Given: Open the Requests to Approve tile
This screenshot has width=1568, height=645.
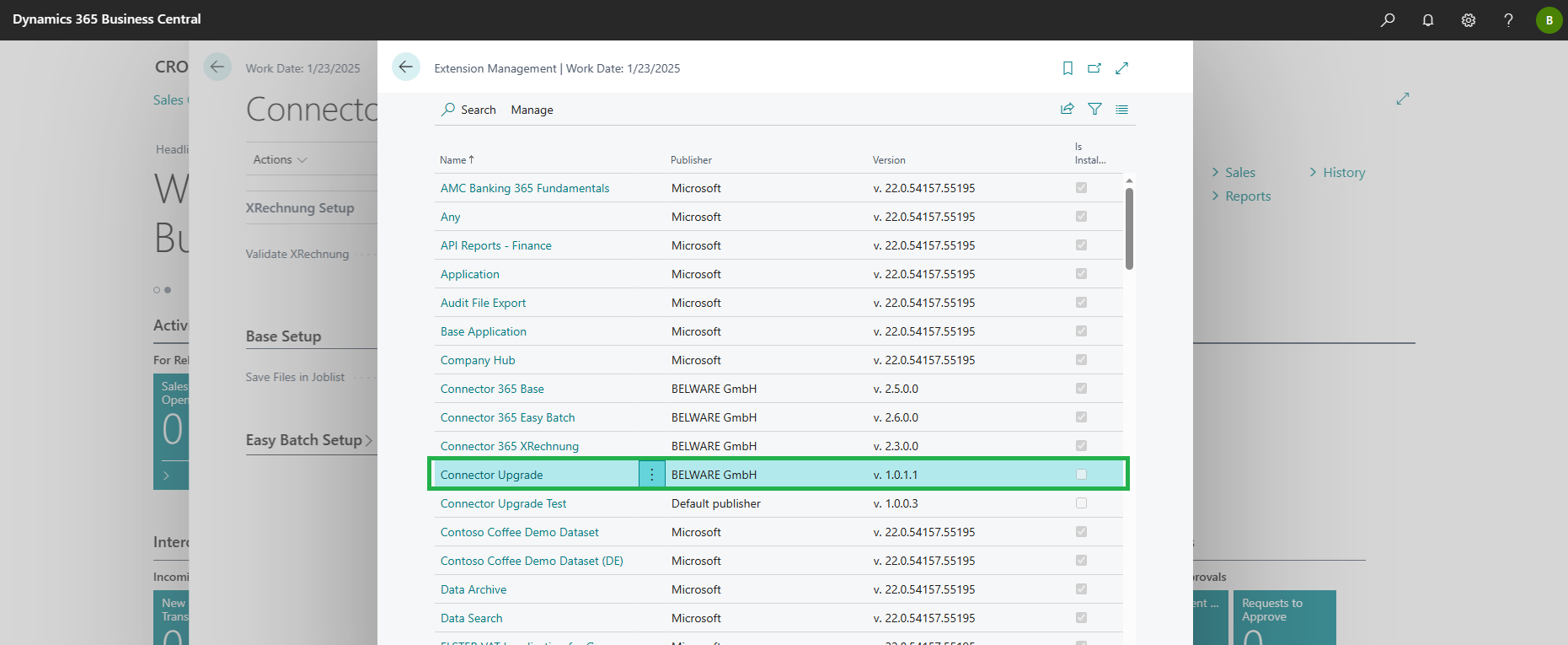Looking at the screenshot, I should coord(1285,617).
